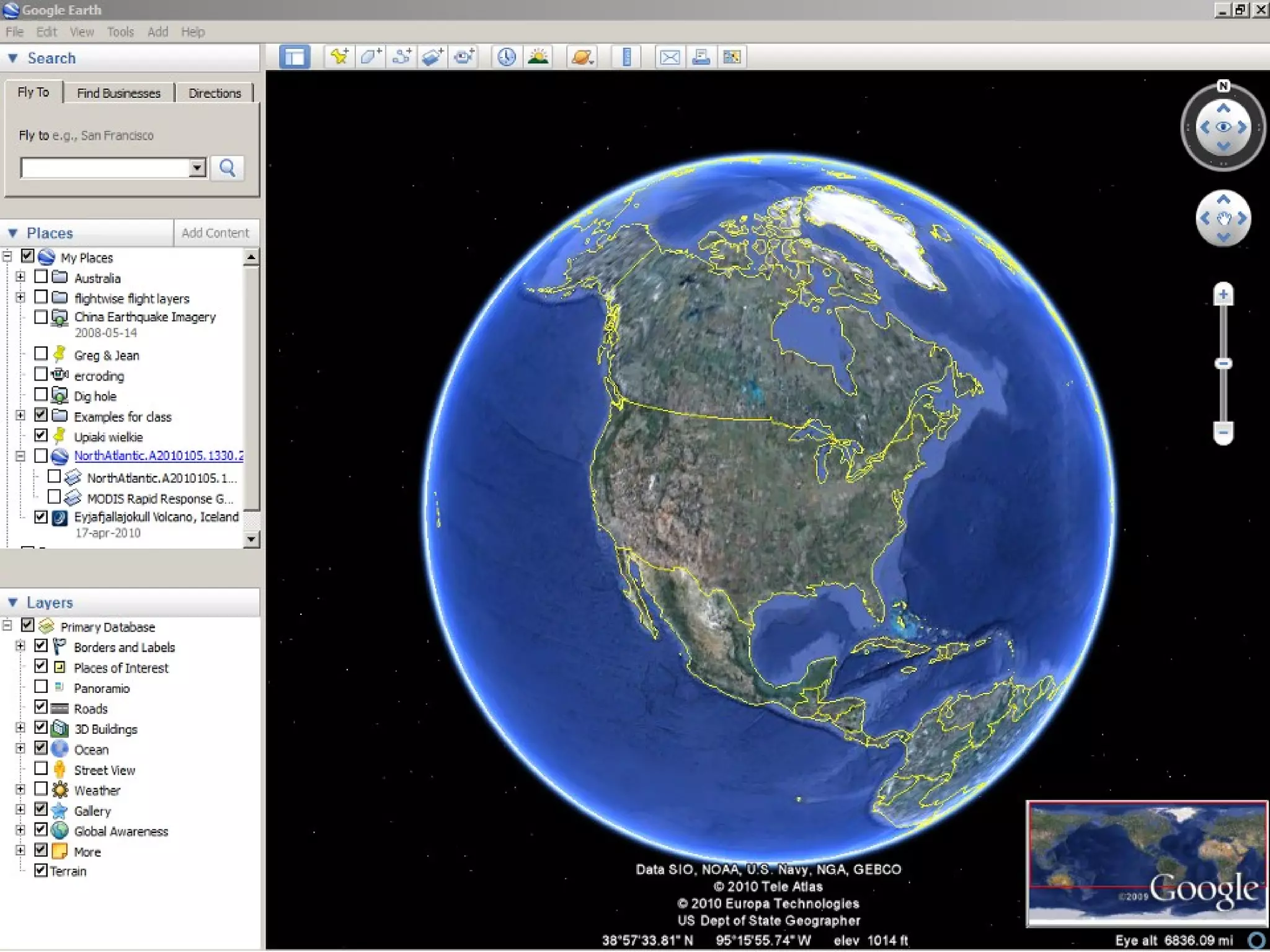Switch to the Directions tab
The height and width of the screenshot is (952, 1270).
[x=215, y=93]
